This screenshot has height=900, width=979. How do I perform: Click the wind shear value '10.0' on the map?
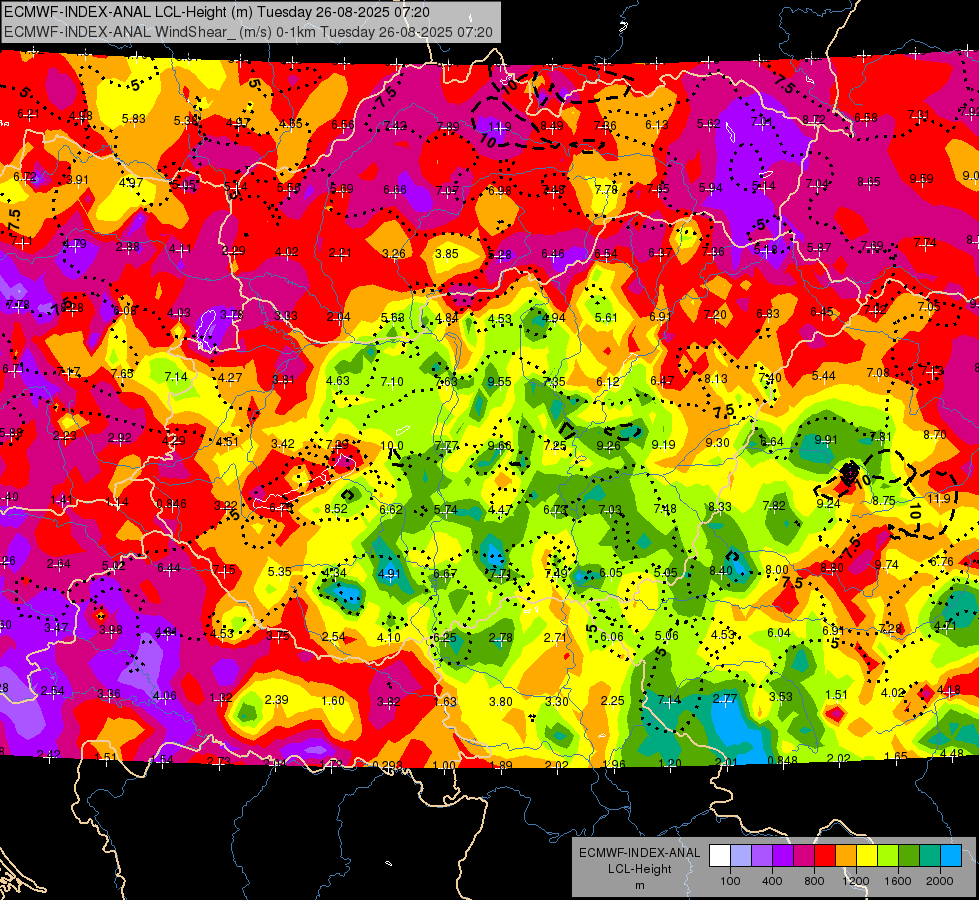coord(392,447)
